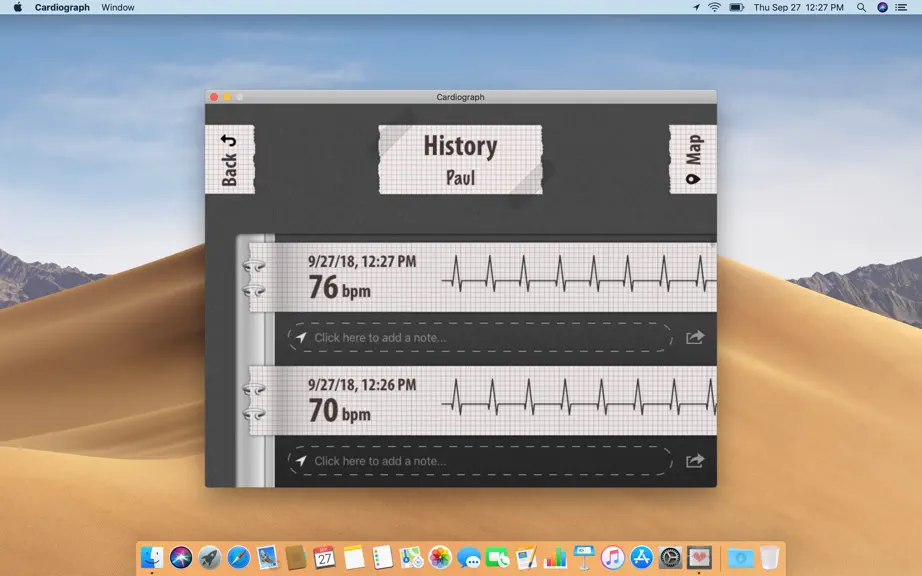Viewport: 922px width, 576px height.
Task: Click the Cardiograph dock icon
Action: point(699,557)
